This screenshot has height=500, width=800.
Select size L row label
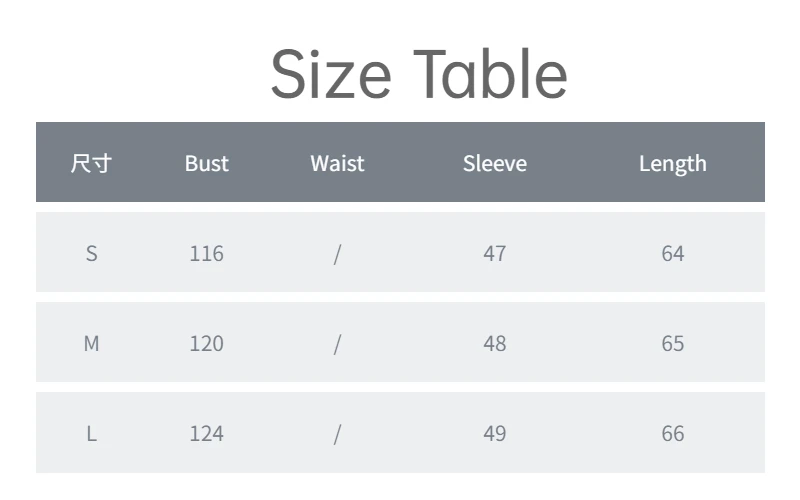point(91,434)
